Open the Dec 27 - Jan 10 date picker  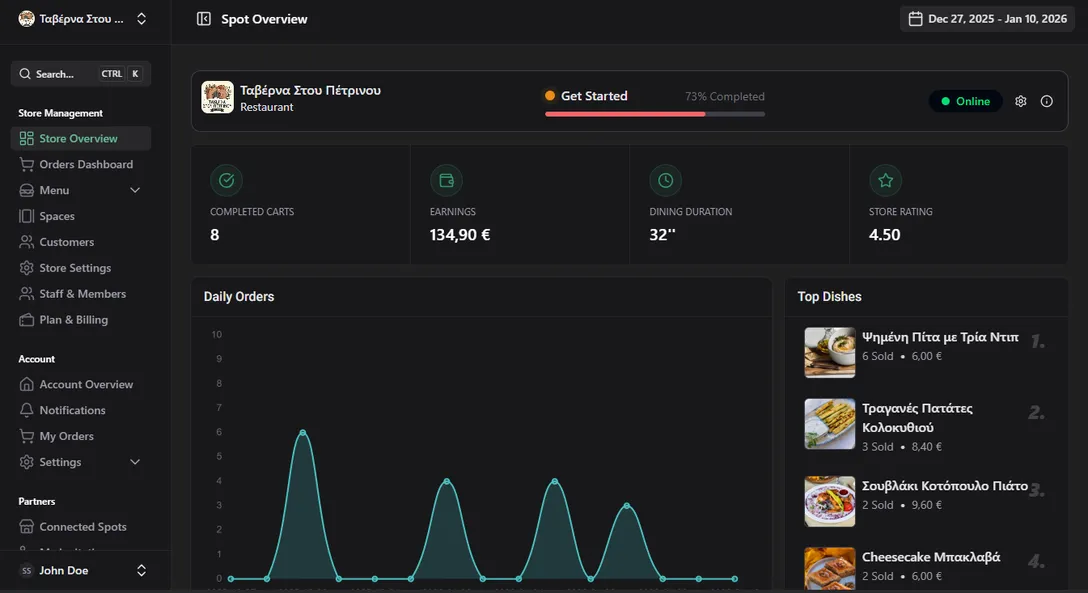click(987, 18)
